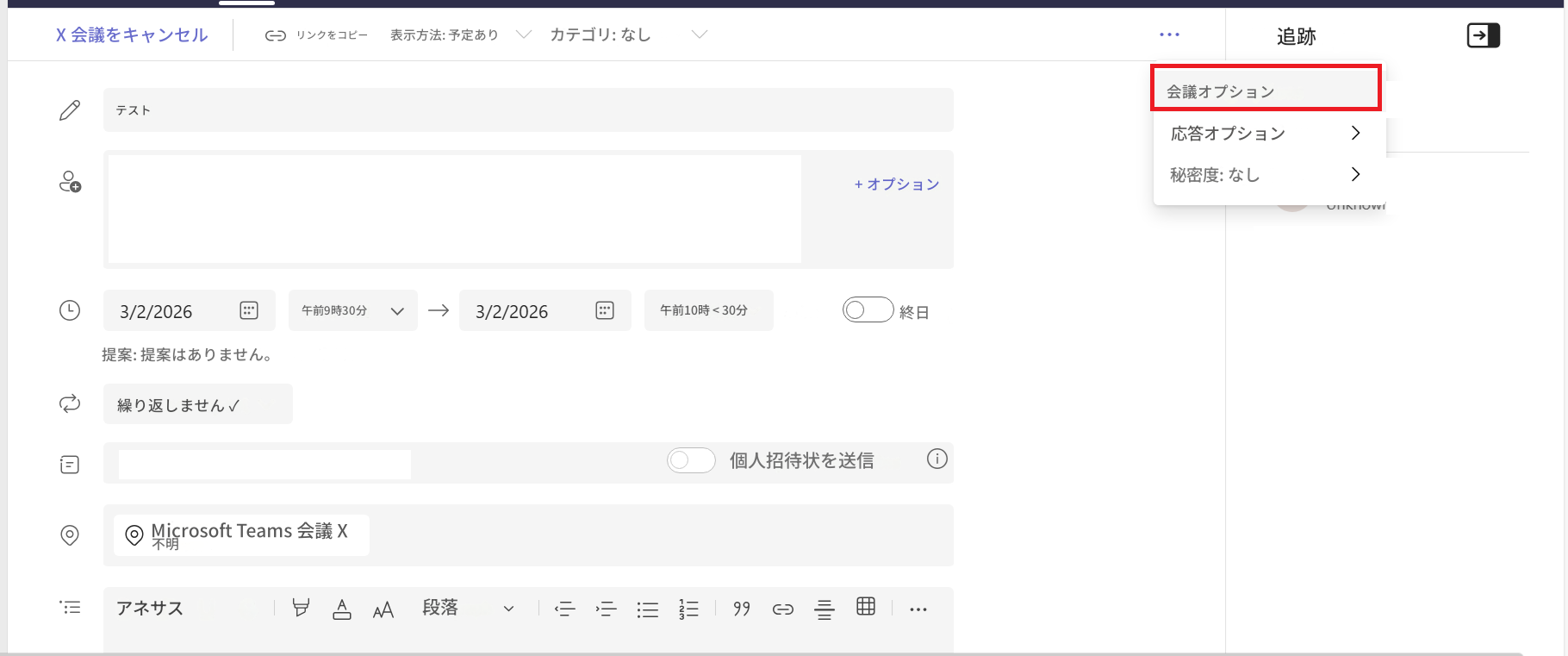Click the テスト title field
Image resolution: width=1568 pixels, height=656 pixels.
(528, 109)
